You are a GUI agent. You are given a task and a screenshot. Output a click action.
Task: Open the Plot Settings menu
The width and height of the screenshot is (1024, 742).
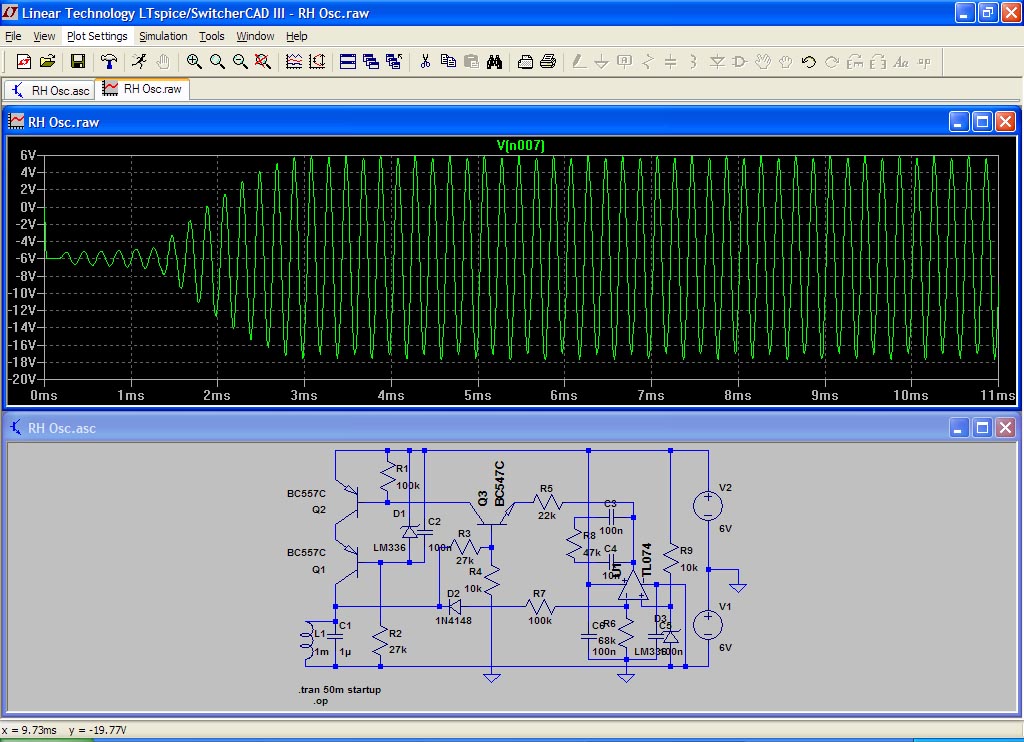pos(97,36)
